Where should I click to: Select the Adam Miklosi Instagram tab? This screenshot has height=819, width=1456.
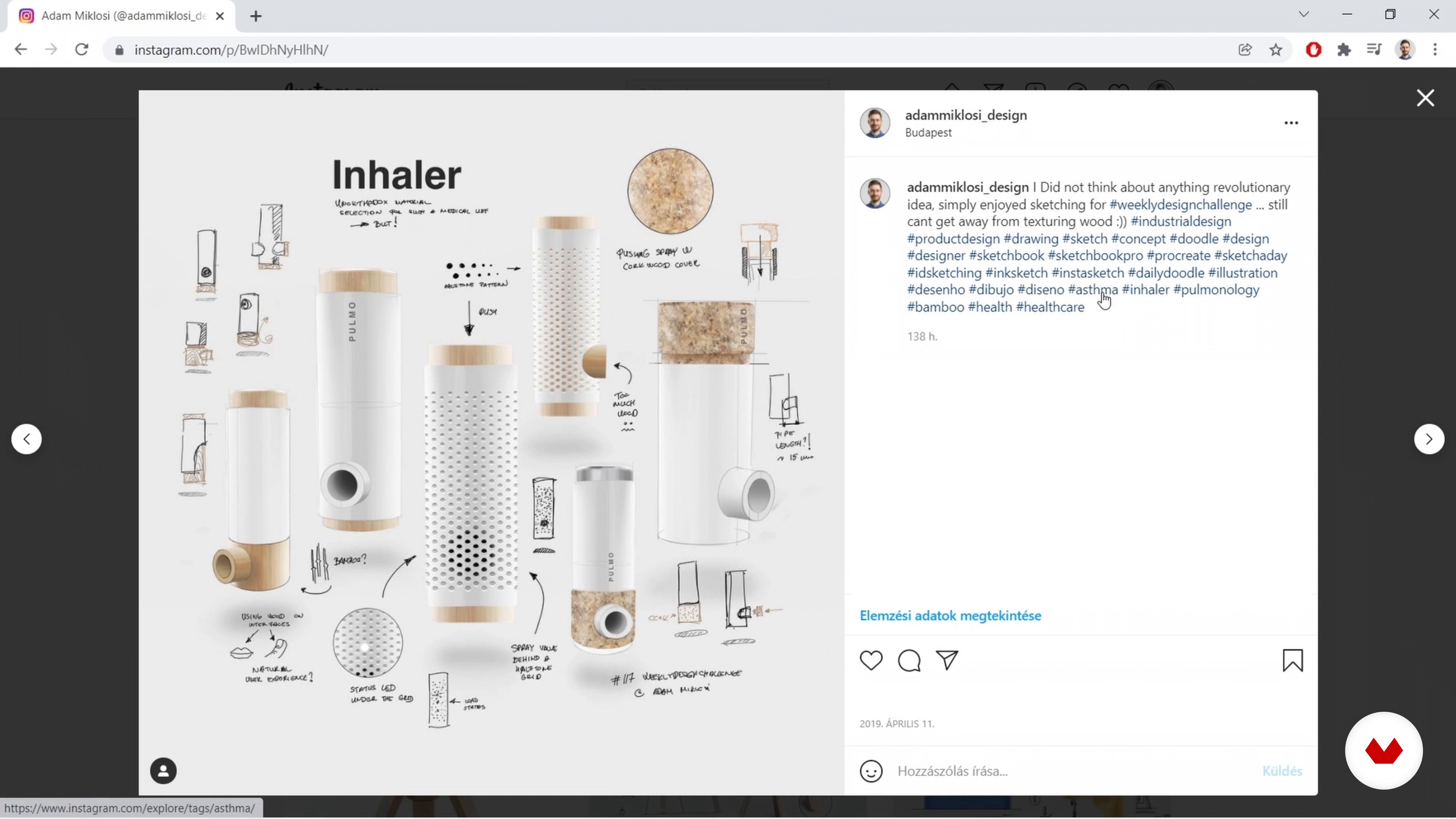click(121, 16)
